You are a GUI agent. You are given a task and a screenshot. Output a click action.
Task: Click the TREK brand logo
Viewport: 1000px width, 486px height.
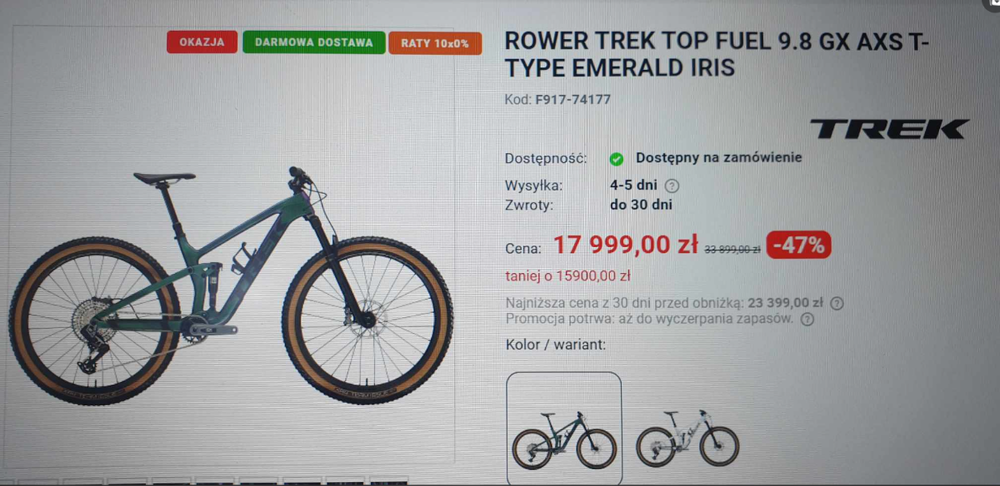click(x=889, y=129)
